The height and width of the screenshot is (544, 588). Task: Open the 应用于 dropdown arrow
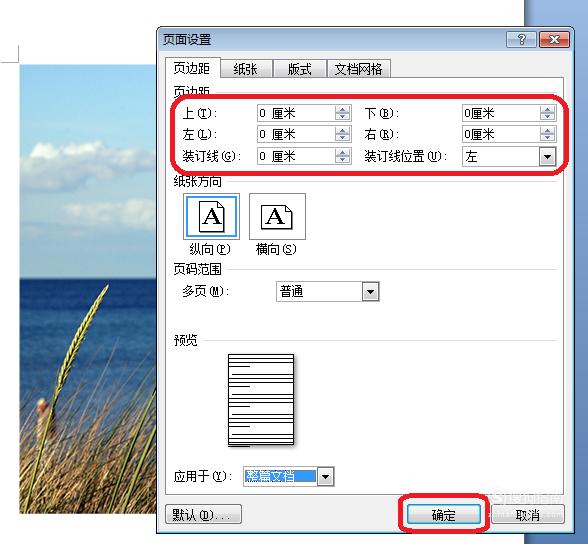pos(326,477)
